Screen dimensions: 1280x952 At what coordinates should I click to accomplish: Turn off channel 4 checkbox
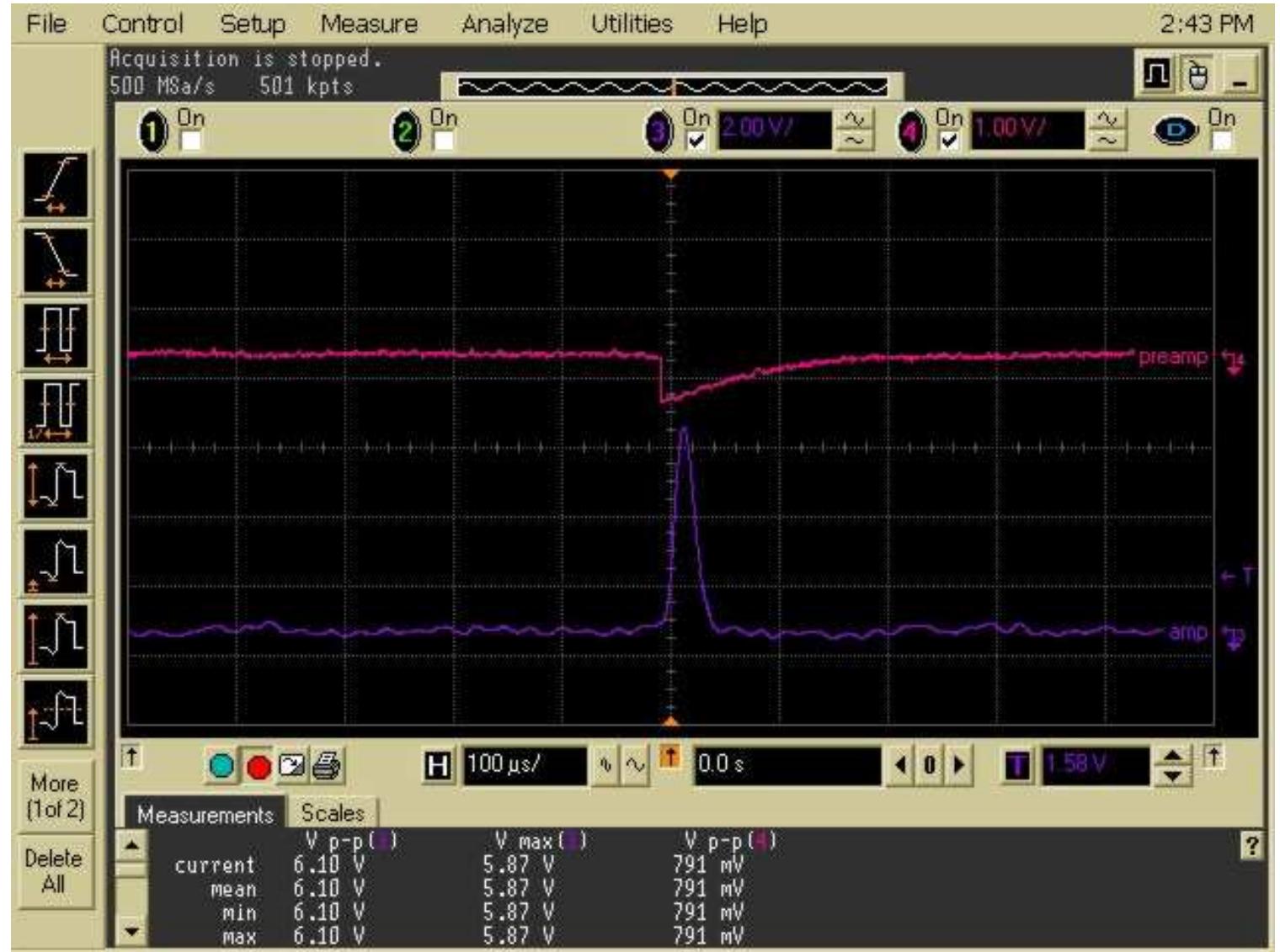[x=949, y=140]
